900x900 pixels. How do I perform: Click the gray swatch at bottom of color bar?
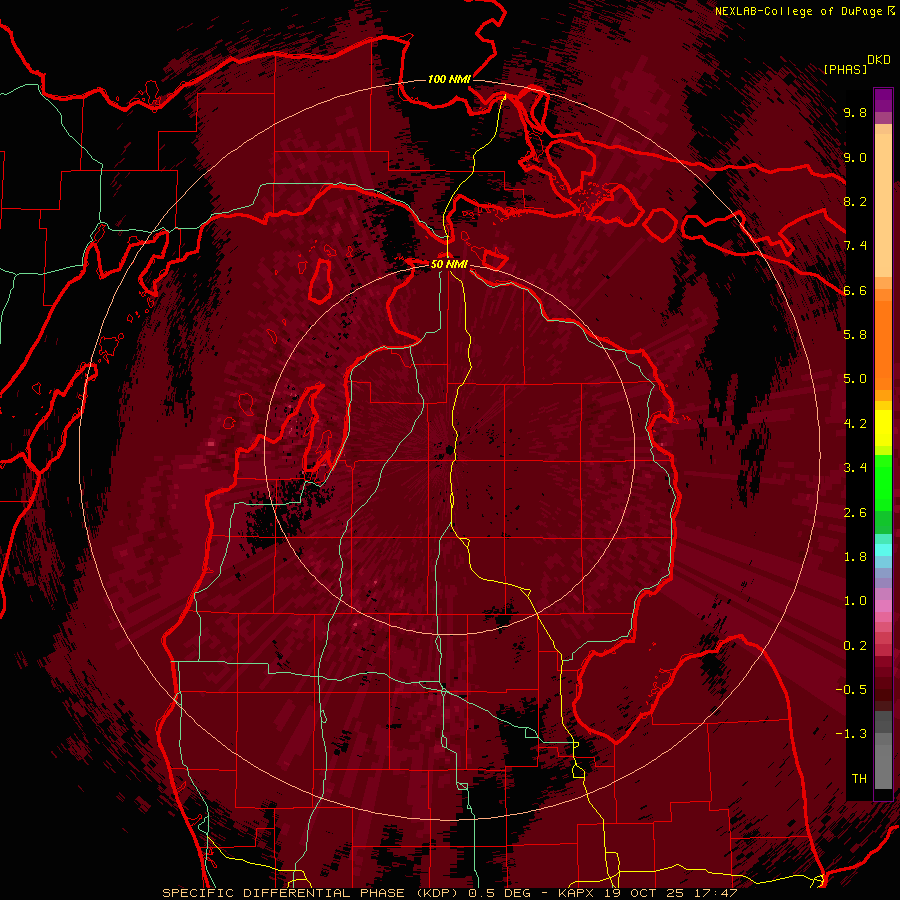[x=883, y=766]
